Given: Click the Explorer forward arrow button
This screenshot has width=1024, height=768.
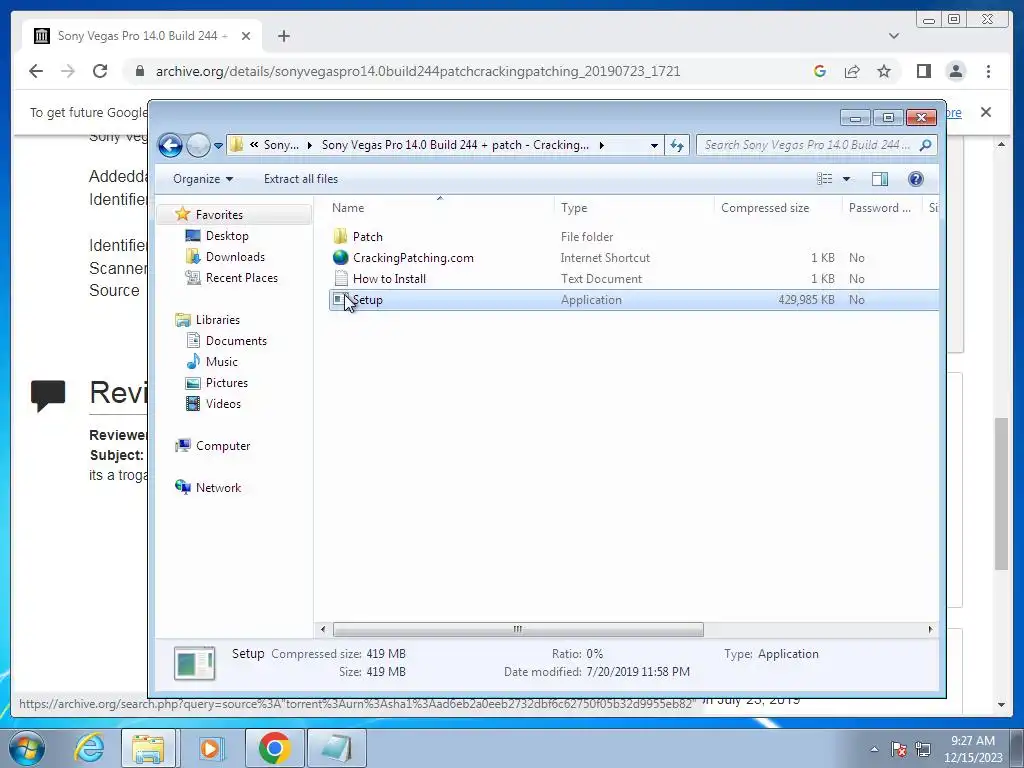Looking at the screenshot, I should [198, 145].
